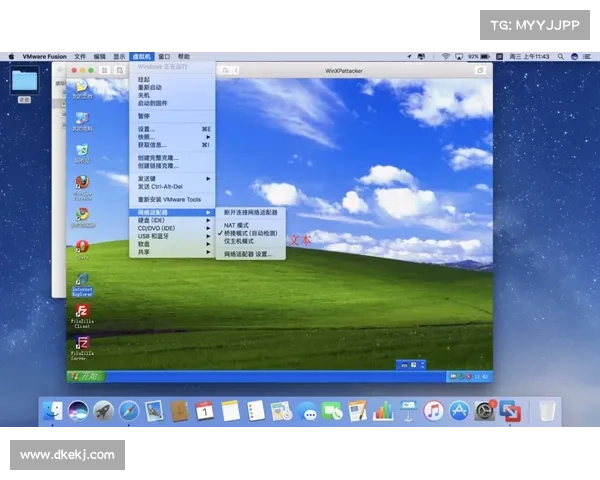
Task: Select checked 桥接模式 (自动检测) option
Action: (250, 233)
